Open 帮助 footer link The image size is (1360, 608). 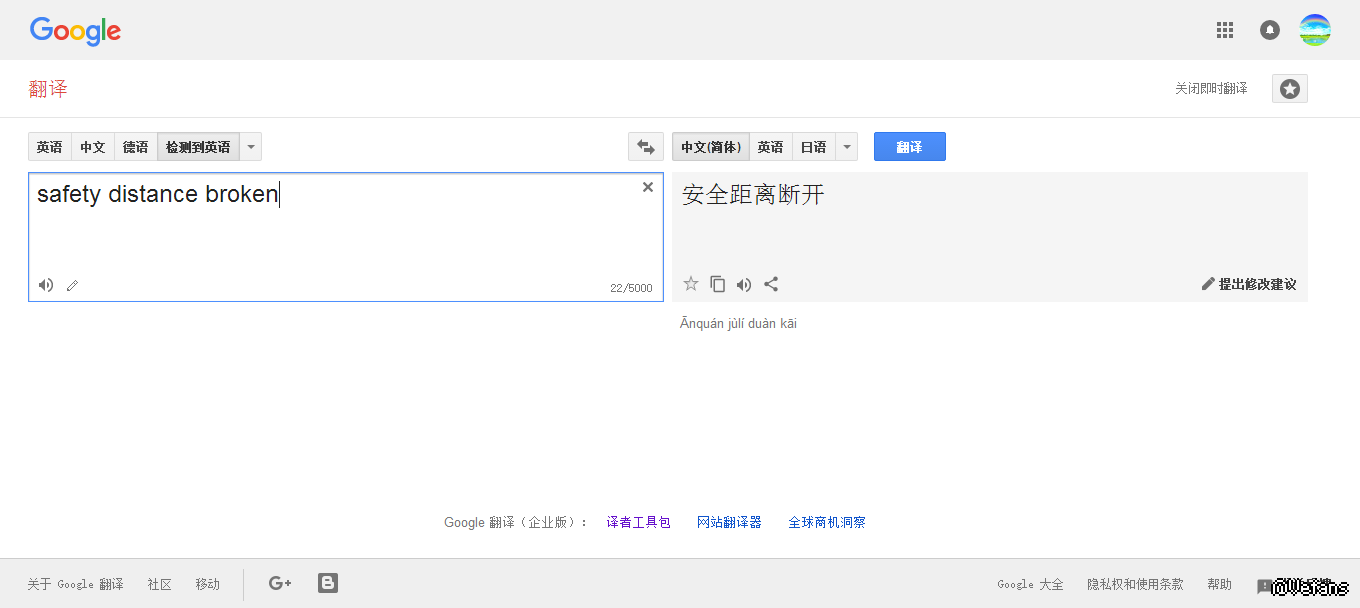point(1220,584)
